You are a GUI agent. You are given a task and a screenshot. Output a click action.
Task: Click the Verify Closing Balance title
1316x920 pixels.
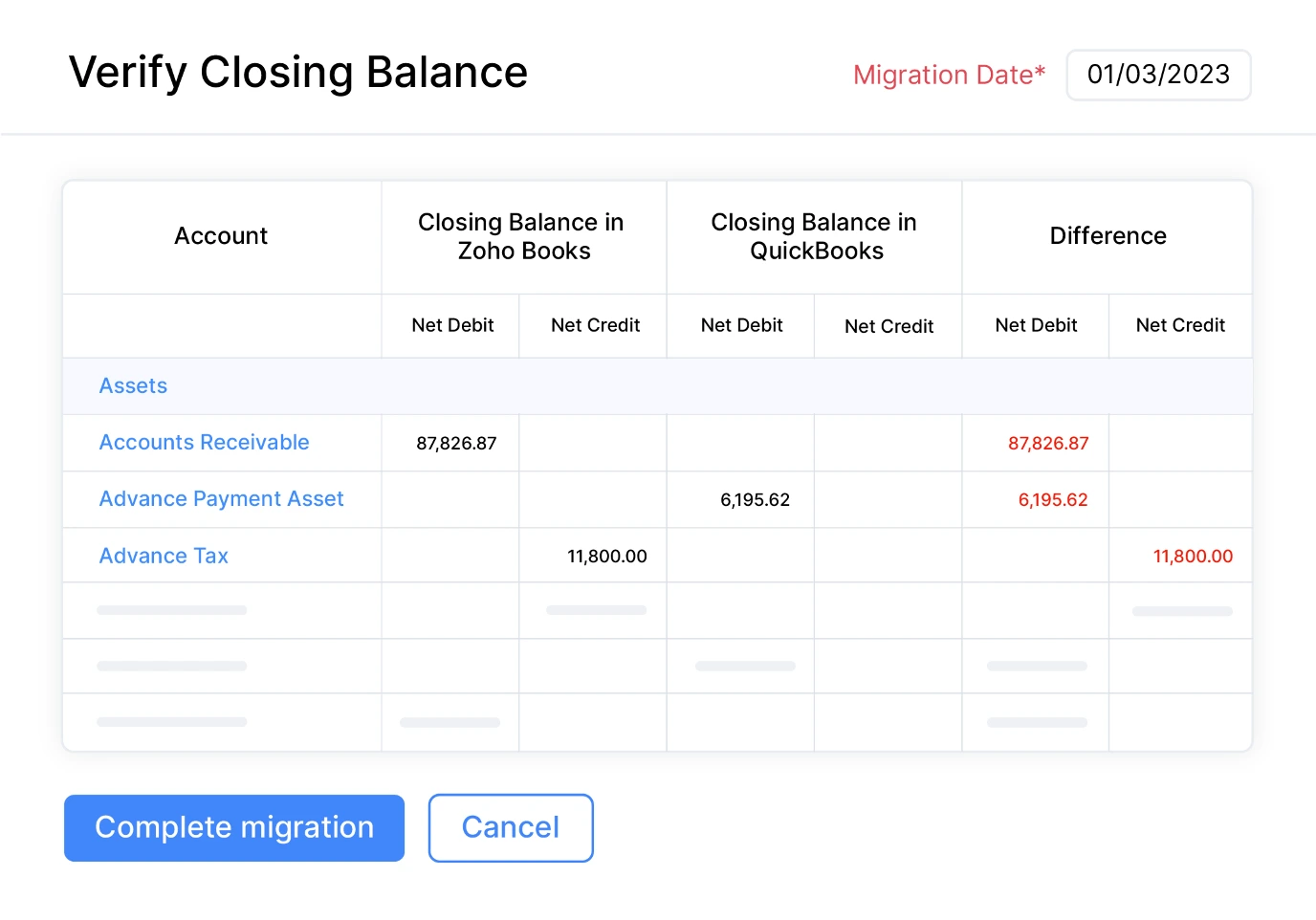(x=296, y=72)
